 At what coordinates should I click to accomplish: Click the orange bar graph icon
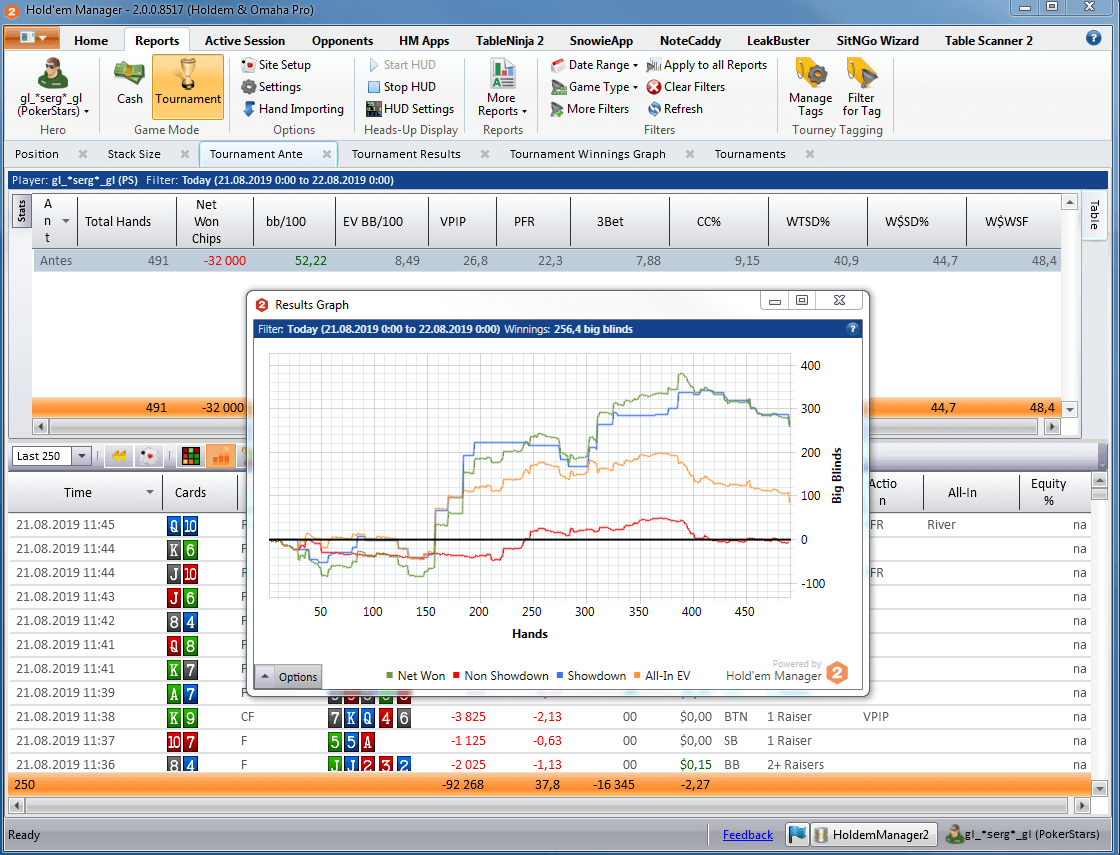221,456
